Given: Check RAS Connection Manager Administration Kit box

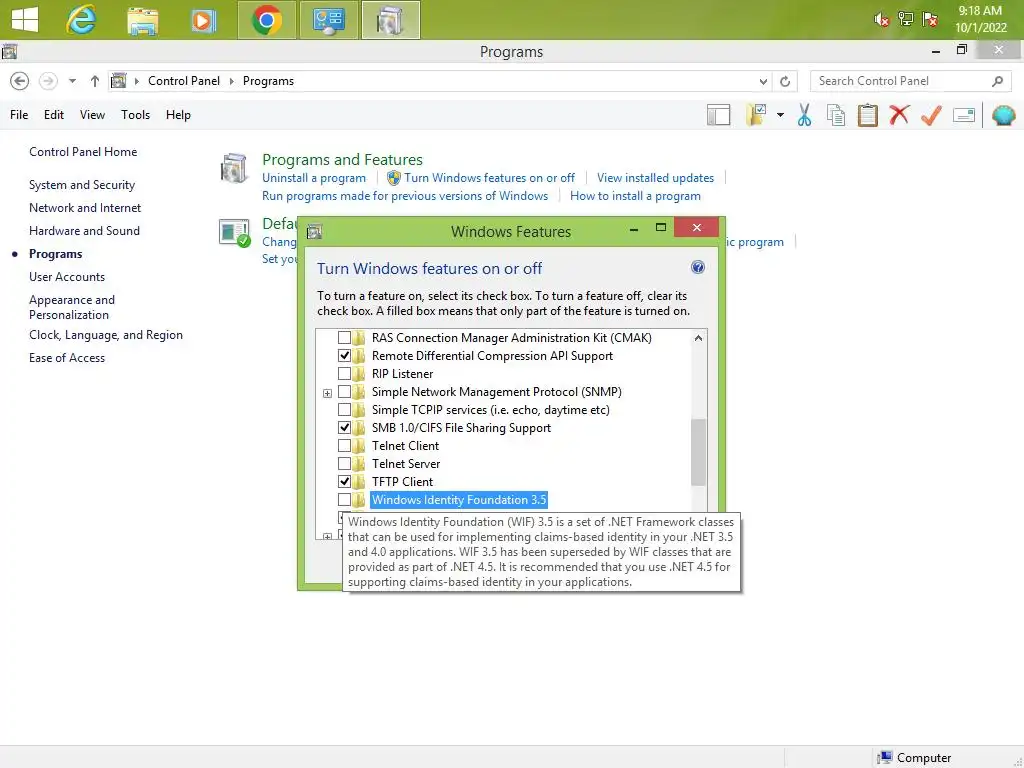Looking at the screenshot, I should point(344,338).
